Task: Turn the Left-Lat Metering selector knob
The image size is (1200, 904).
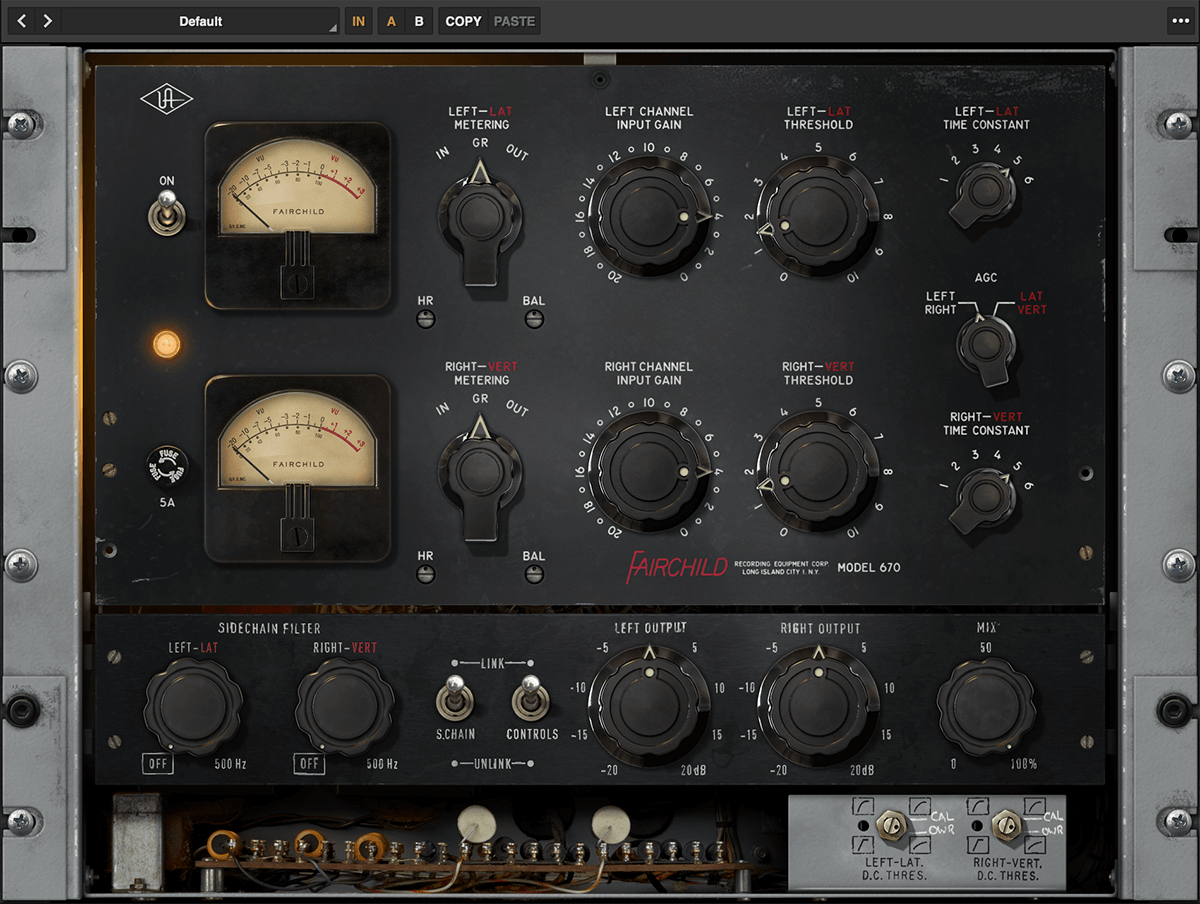Action: 481,218
